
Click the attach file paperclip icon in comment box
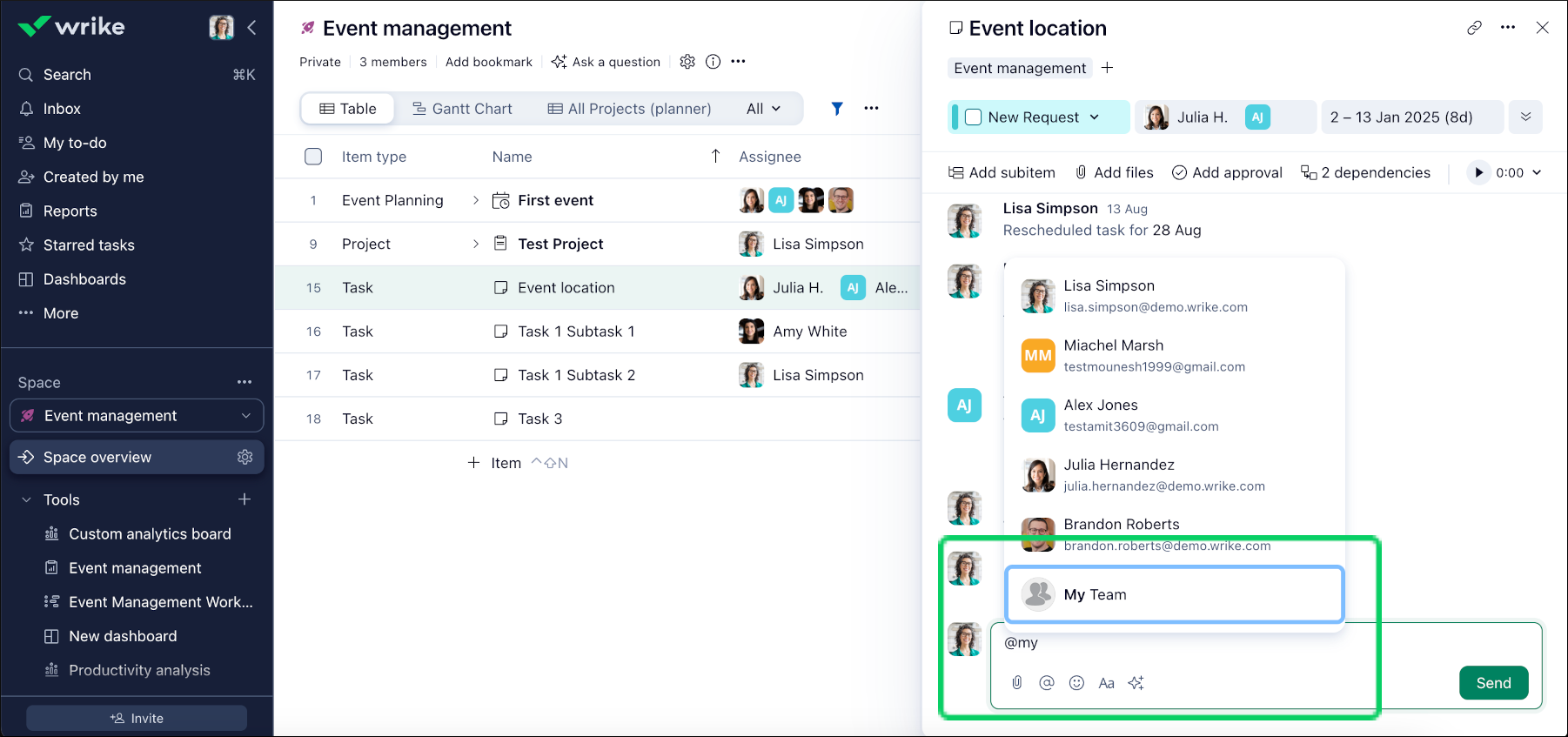click(x=1016, y=683)
